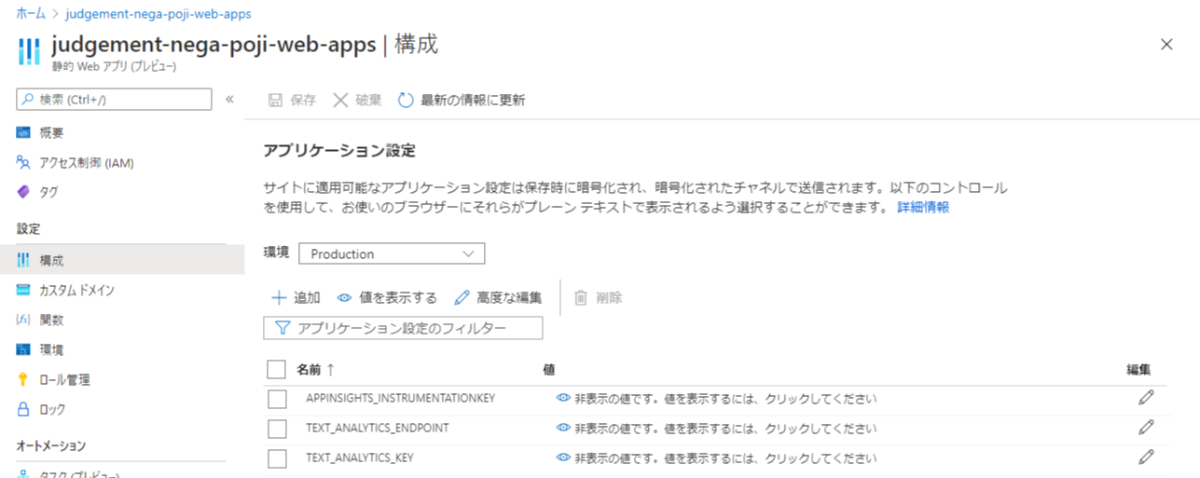This screenshot has width=1200, height=478.
Task: Edit TEXT_ANALYTICS_KEY with pencil icon
Action: [x=1146, y=456]
